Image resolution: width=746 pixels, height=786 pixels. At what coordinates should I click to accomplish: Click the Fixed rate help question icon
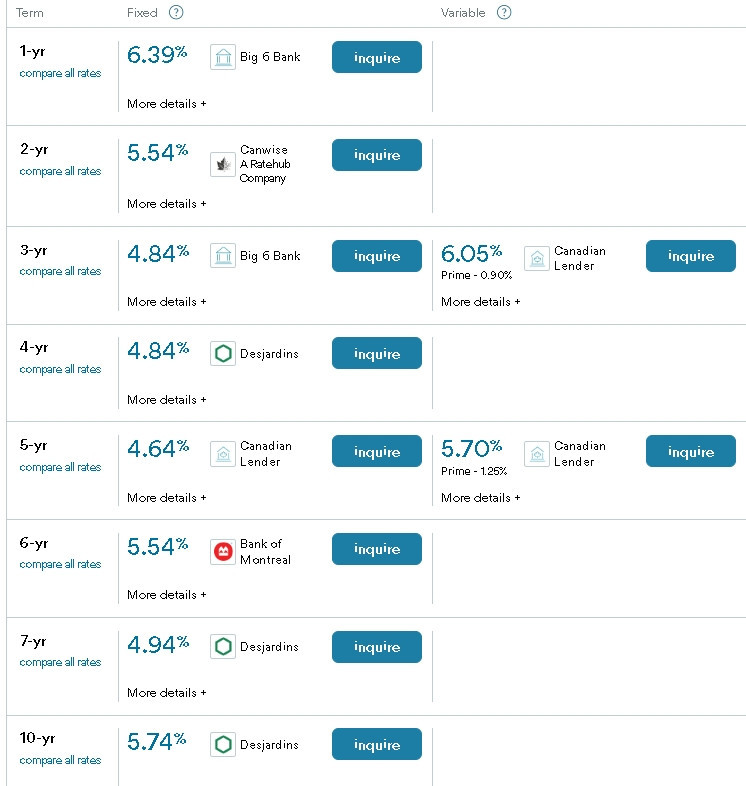[x=176, y=13]
